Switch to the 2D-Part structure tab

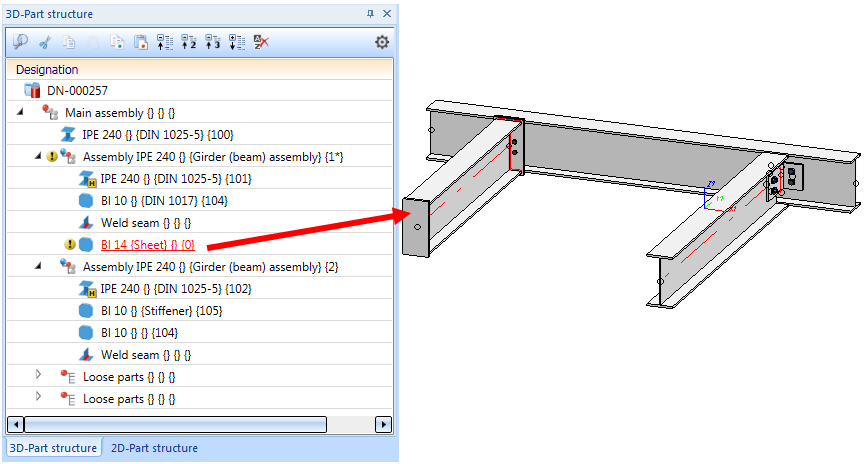[x=154, y=448]
